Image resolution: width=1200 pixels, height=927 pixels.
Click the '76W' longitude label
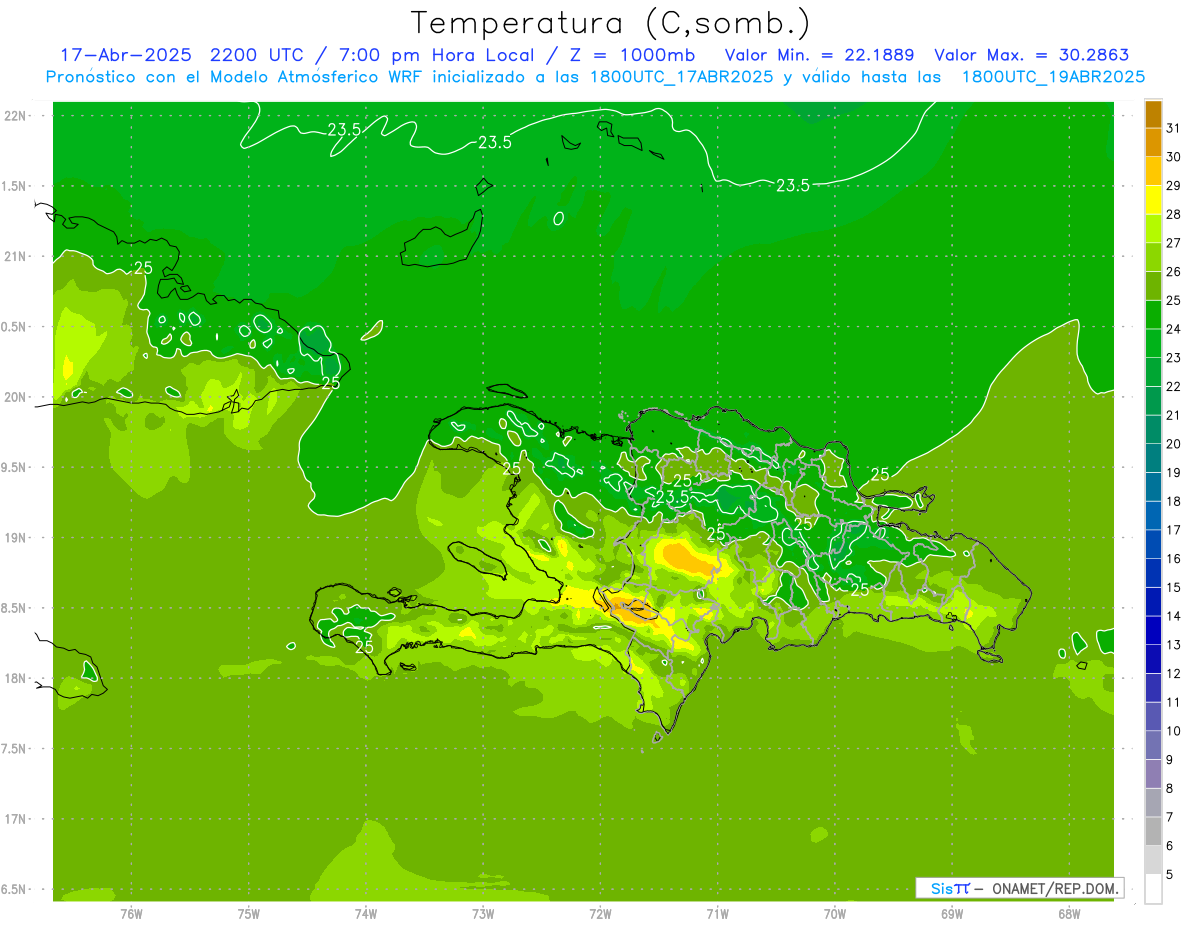click(131, 914)
